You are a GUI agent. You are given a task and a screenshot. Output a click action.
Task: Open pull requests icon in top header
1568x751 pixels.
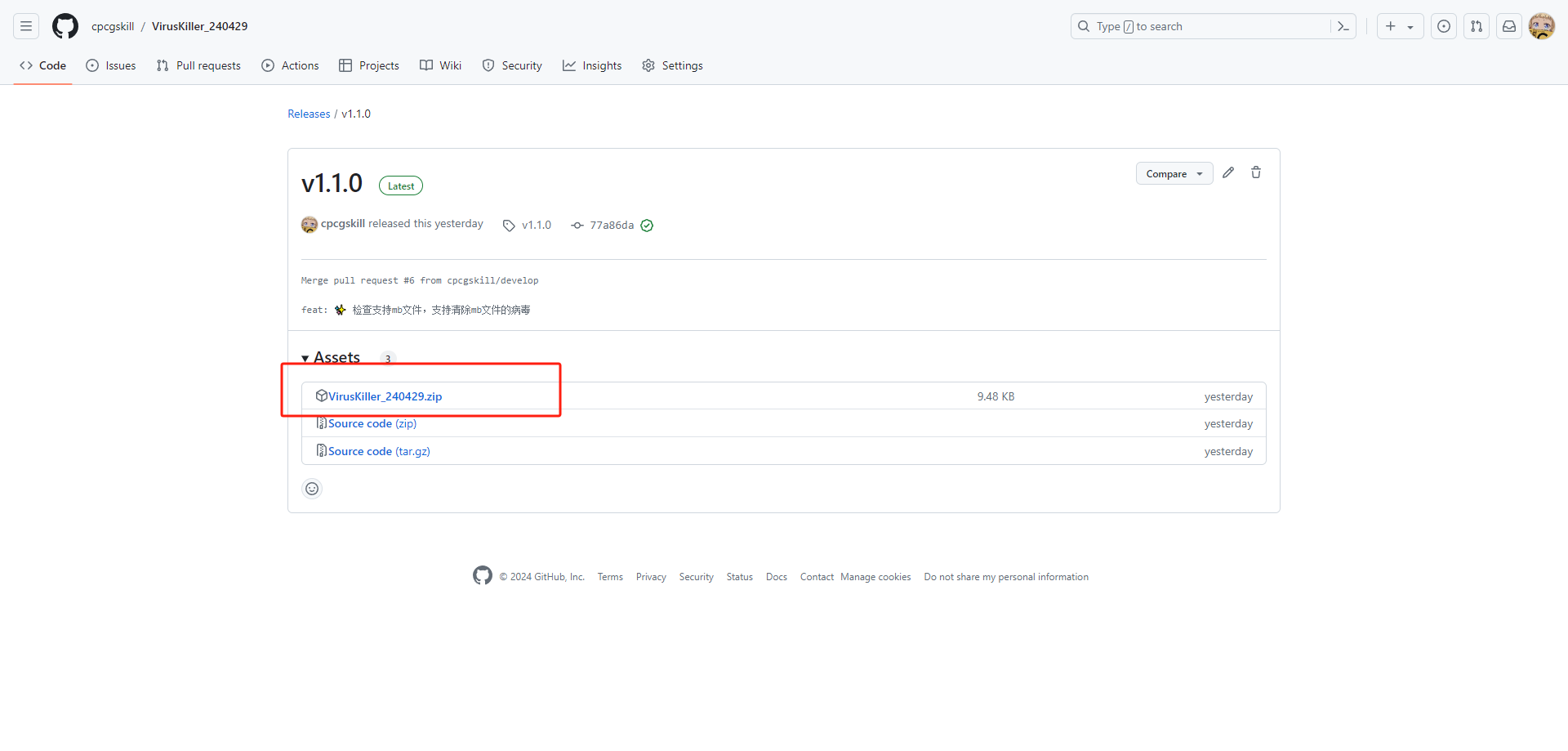1477,26
